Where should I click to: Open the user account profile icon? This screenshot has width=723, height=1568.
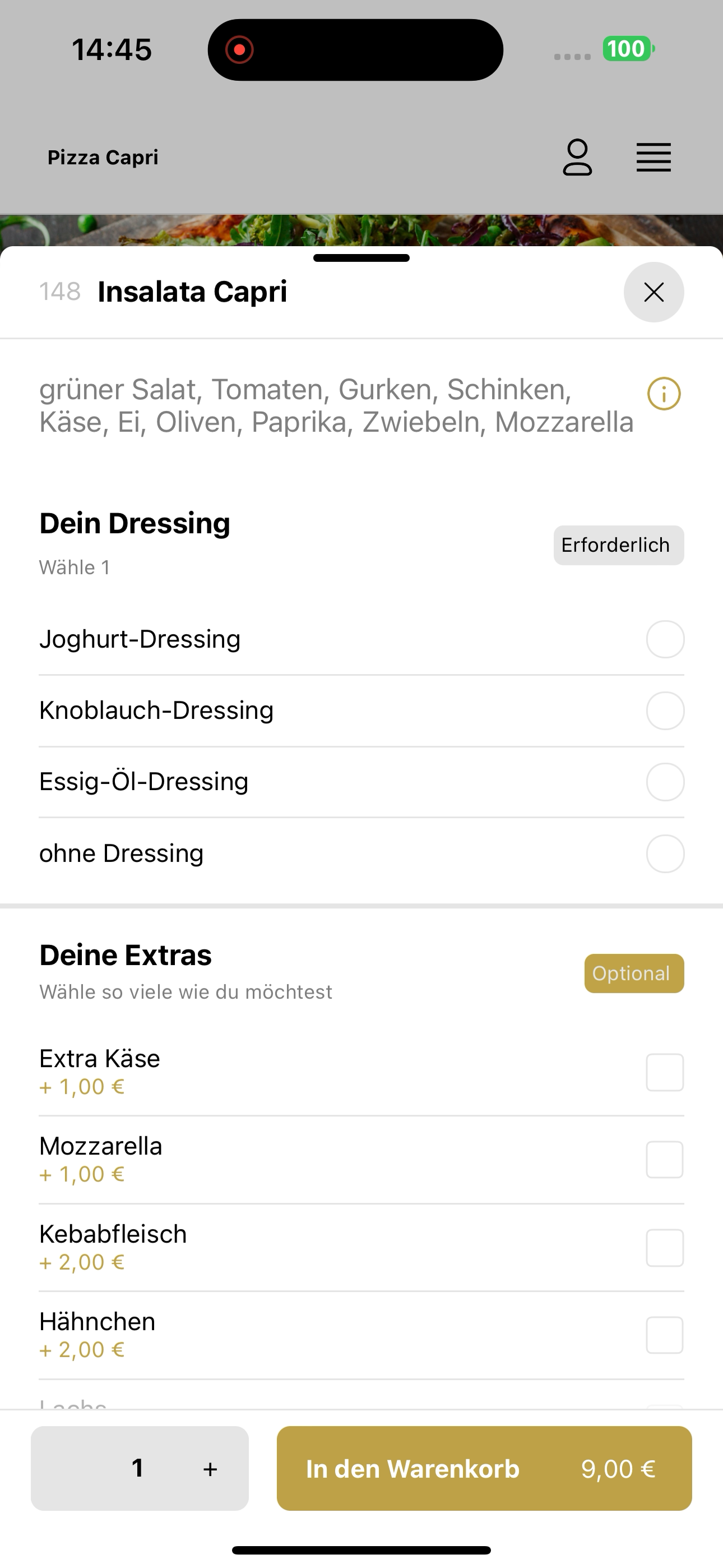(577, 158)
